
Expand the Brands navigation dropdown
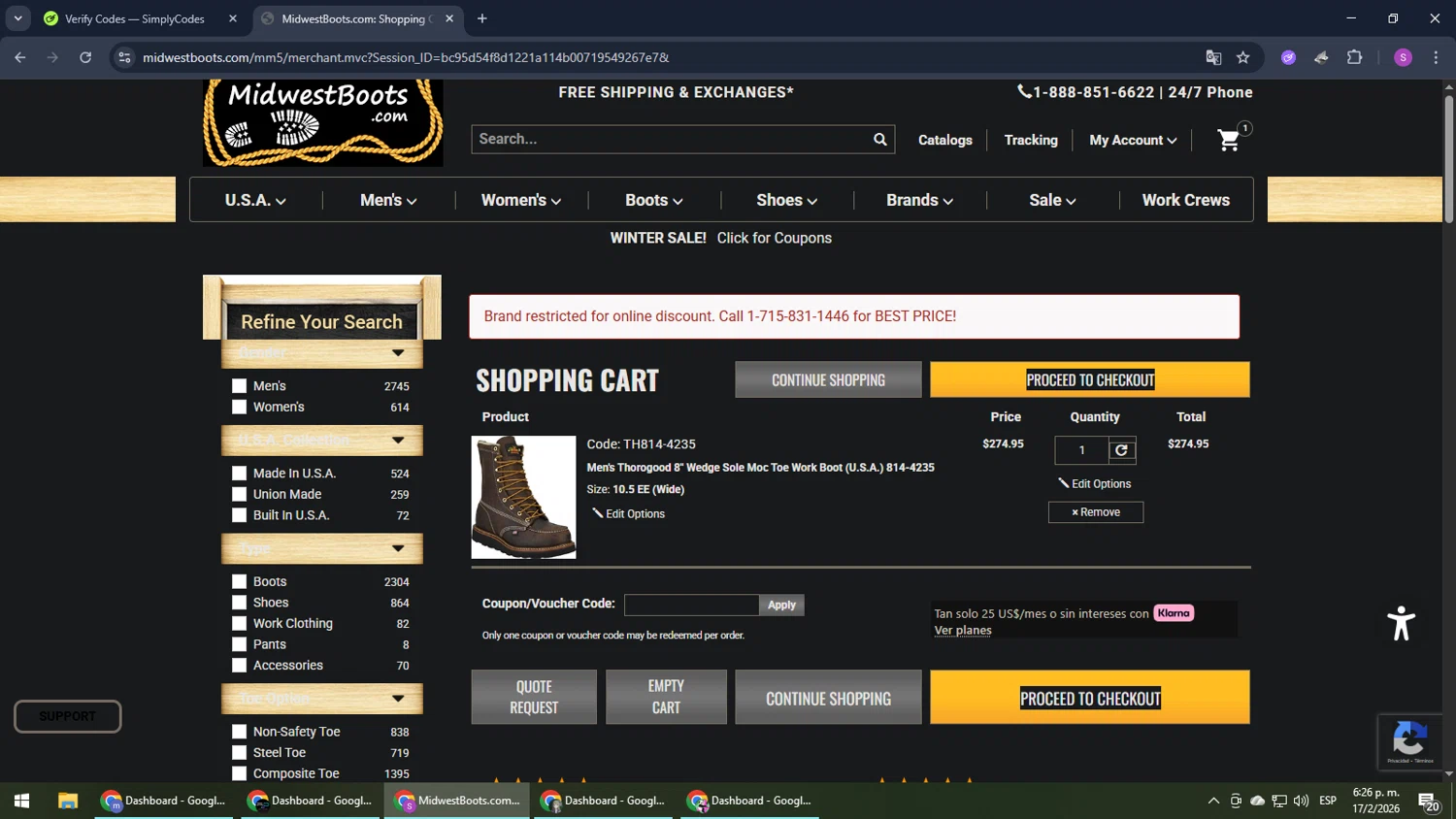pyautogui.click(x=919, y=200)
